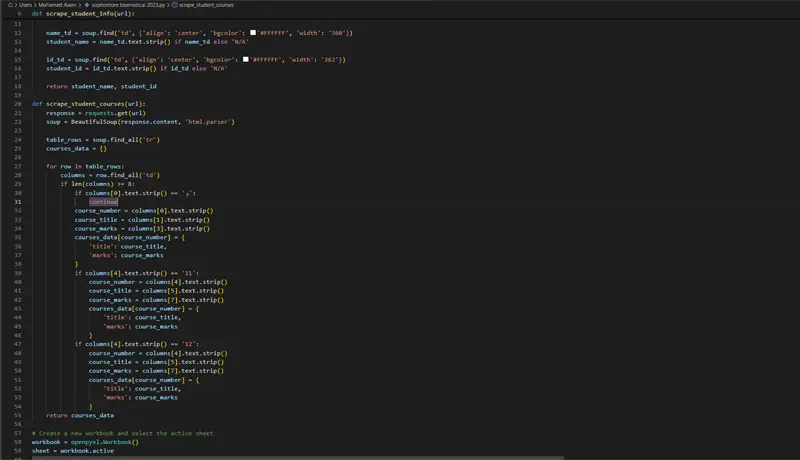
Task: Click the #FFFFFF color swatch on line 15
Action: 245,60
